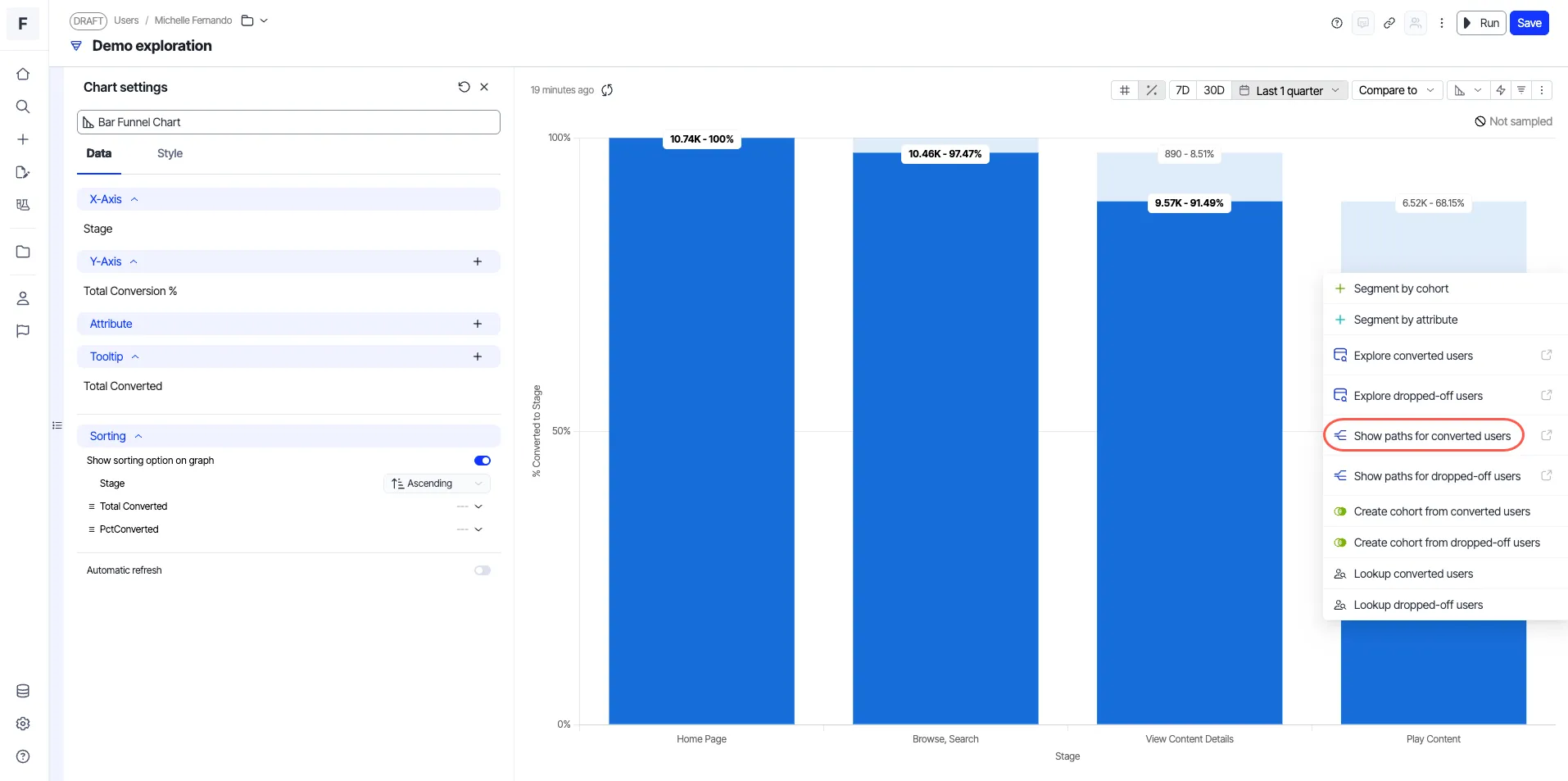This screenshot has height=781, width=1568.
Task: Enable Automatic refresh switch
Action: coord(483,570)
